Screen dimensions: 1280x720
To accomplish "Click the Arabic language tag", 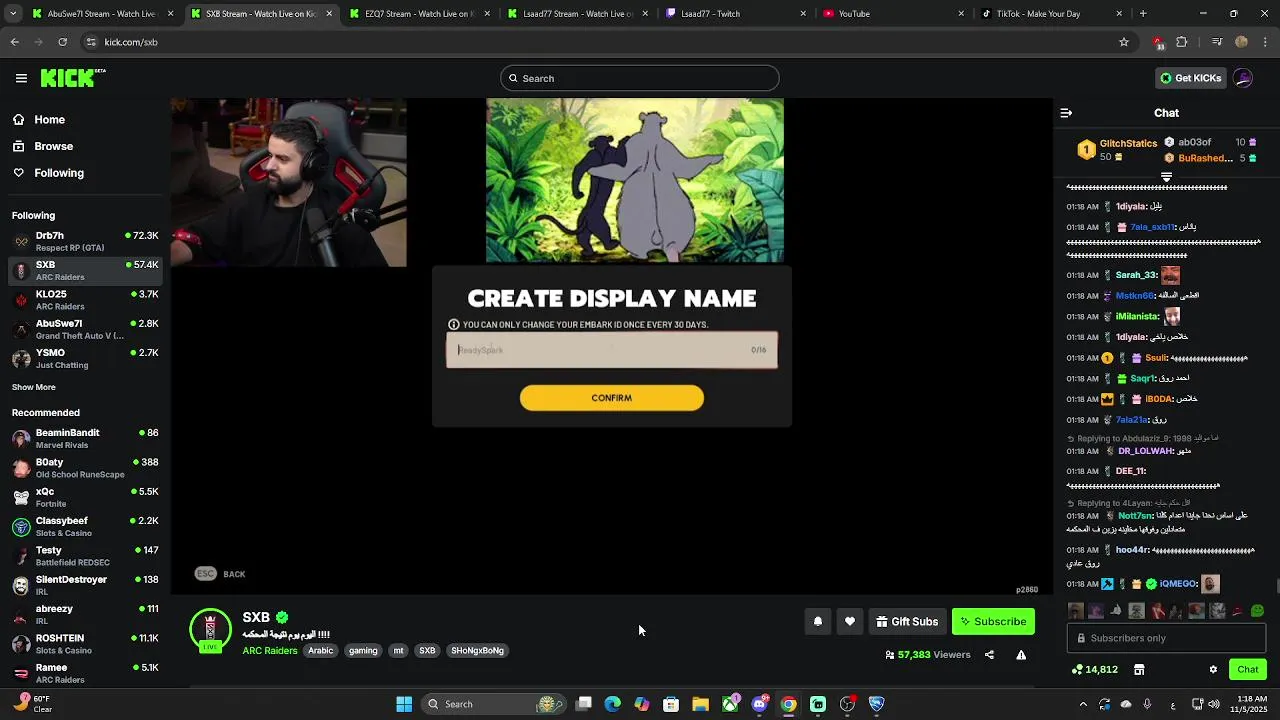I will click(x=320, y=651).
